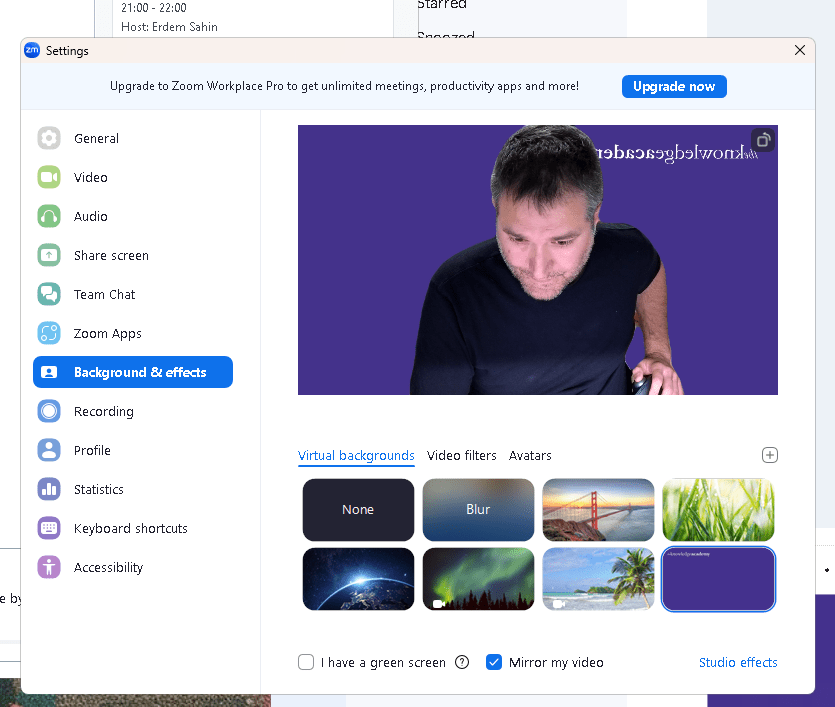Click the Zoom logo in title bar
Screen dimensions: 835x707
coord(32,50)
